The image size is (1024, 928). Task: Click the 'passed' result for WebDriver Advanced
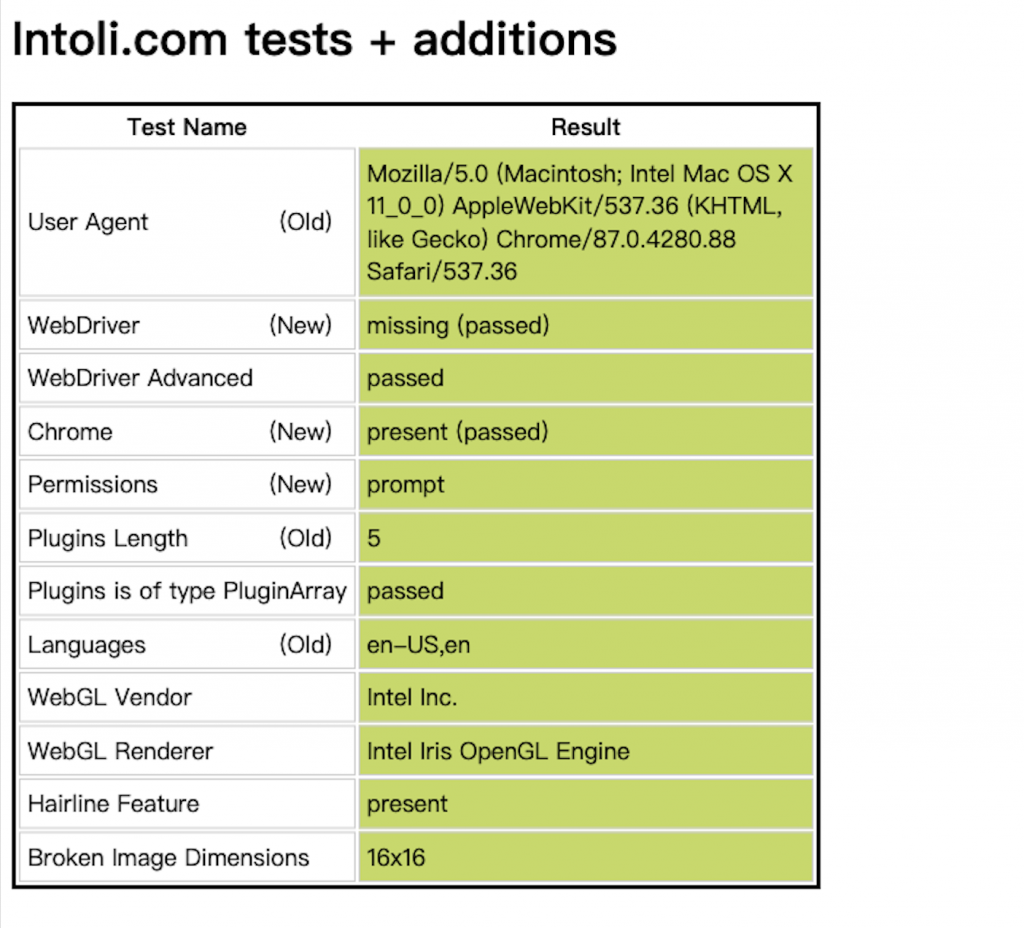click(405, 378)
